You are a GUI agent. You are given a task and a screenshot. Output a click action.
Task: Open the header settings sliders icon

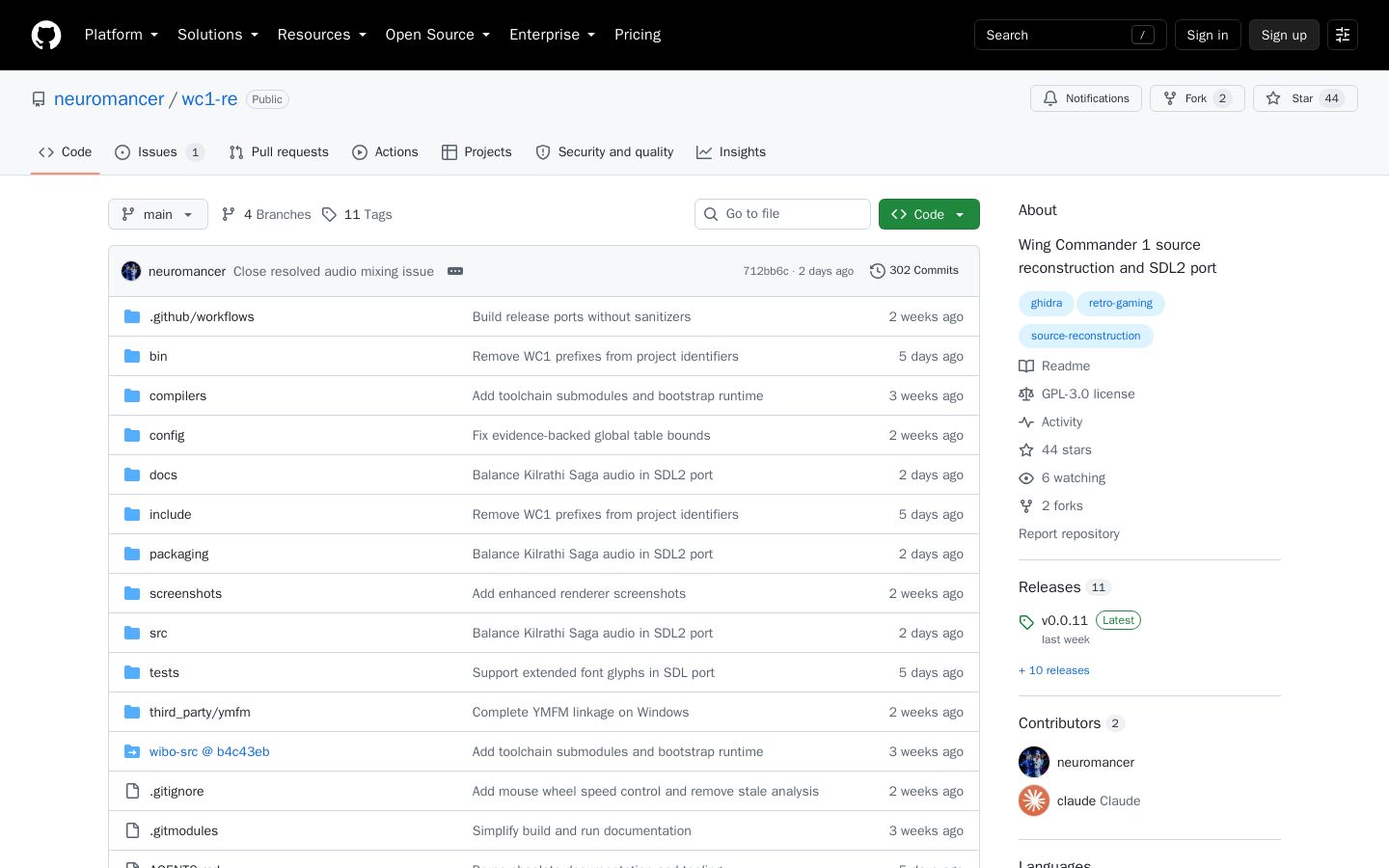pos(1343,35)
